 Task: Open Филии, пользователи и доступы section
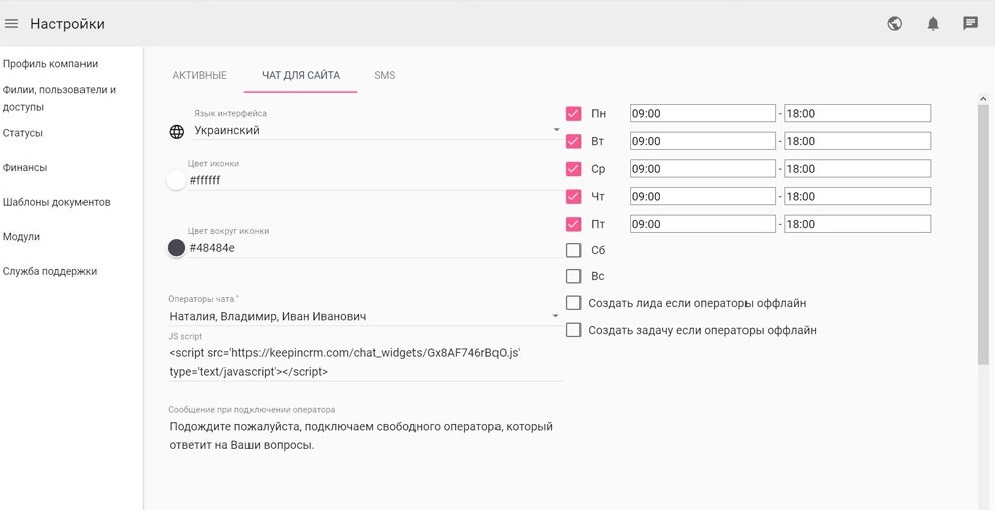click(x=59, y=98)
